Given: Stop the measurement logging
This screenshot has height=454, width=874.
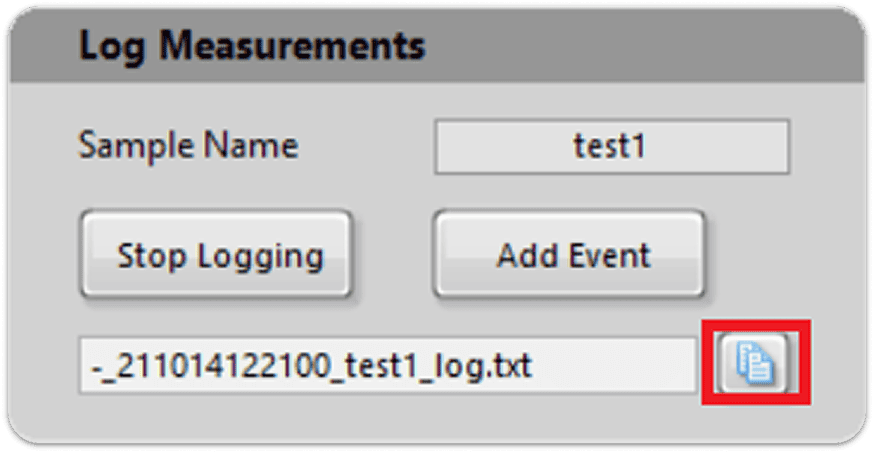Looking at the screenshot, I should coord(217,254).
